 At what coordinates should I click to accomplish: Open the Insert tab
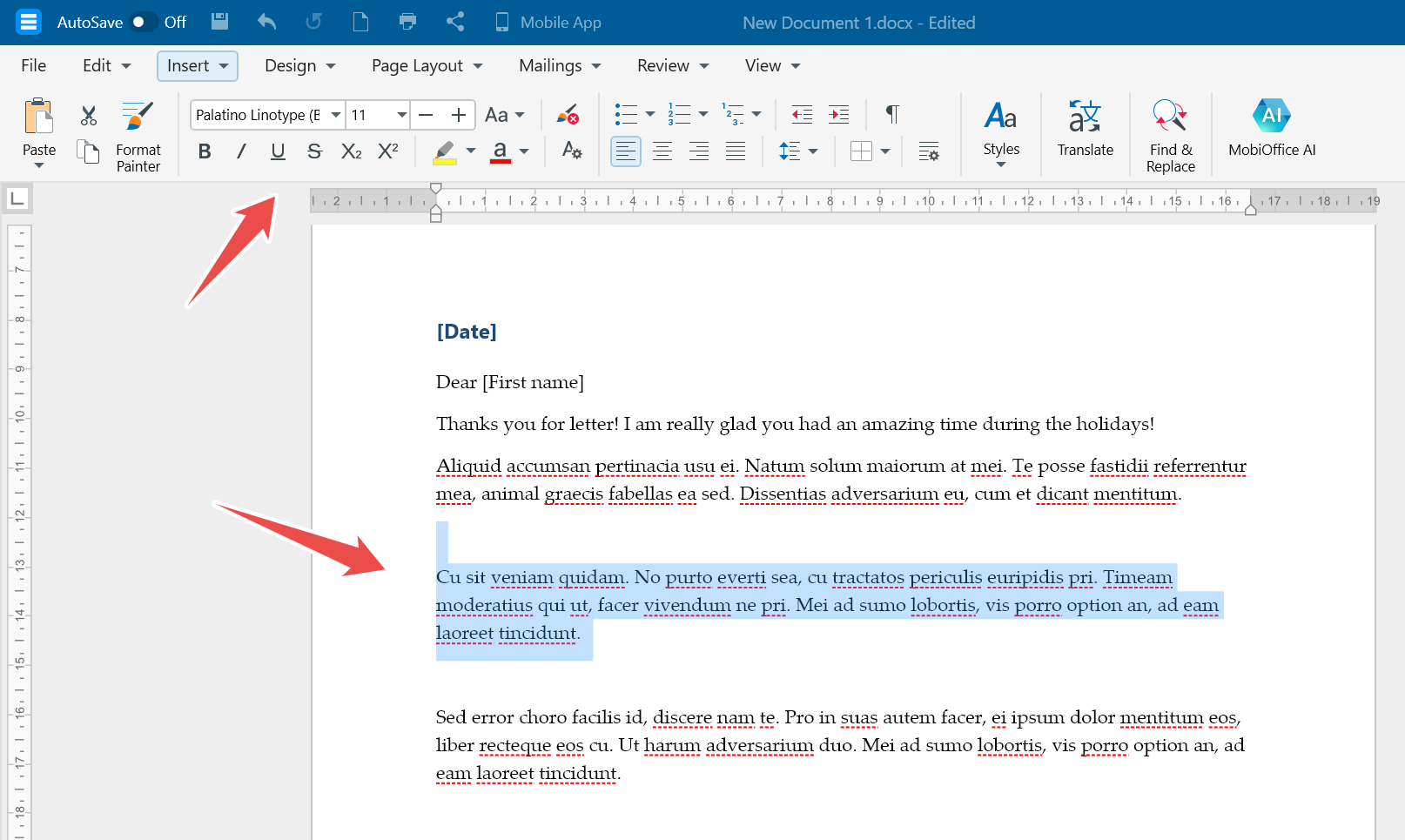[198, 65]
